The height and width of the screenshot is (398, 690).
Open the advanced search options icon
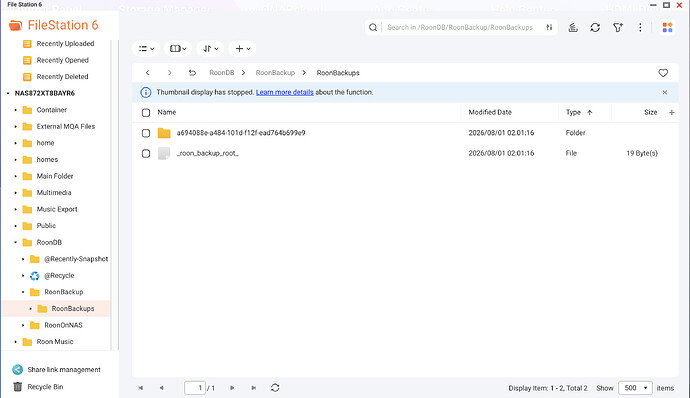[x=549, y=27]
